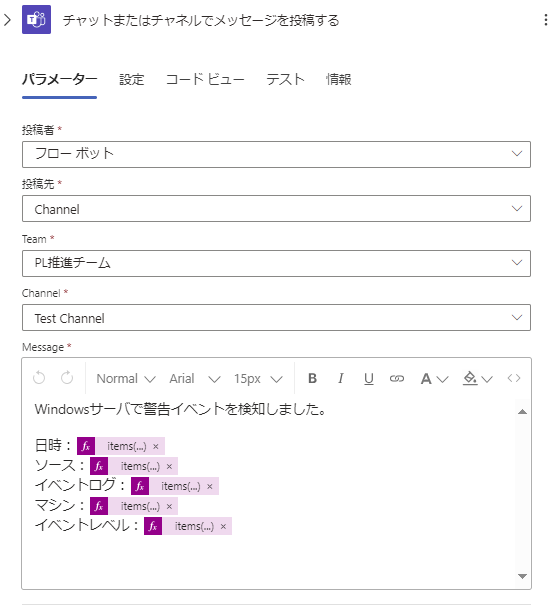Screen dimensions: 554x612
Task: Switch to the パラメーター tab
Action: [x=59, y=79]
